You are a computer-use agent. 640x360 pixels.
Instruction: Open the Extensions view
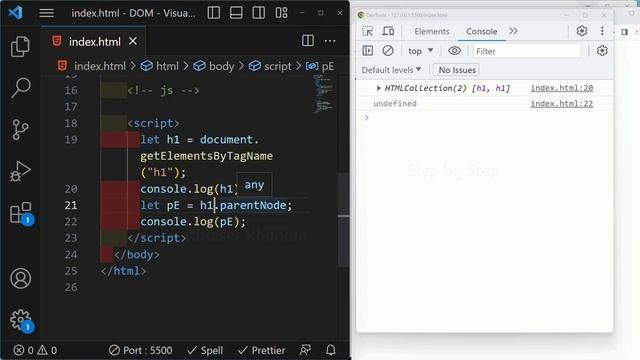pos(21,213)
